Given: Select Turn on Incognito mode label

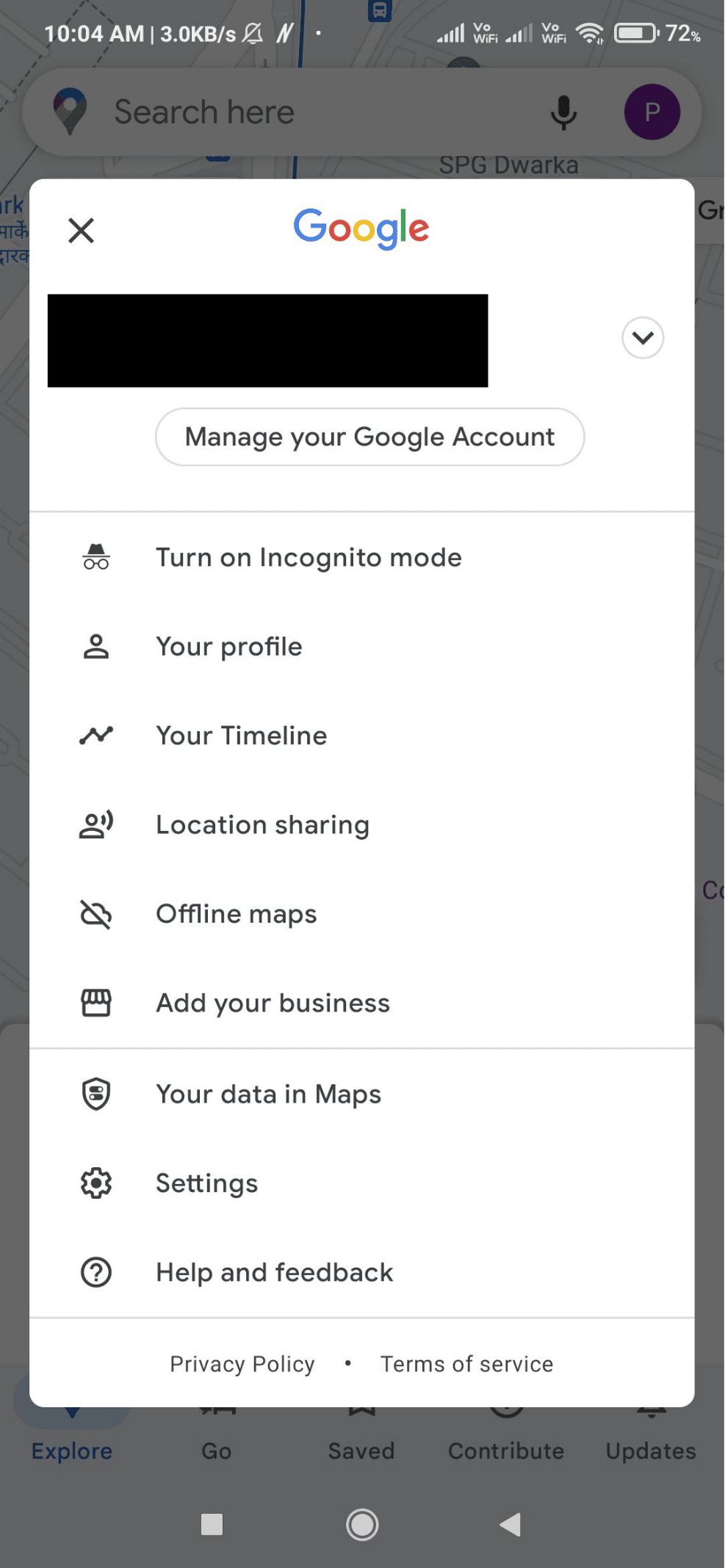Looking at the screenshot, I should (x=309, y=558).
